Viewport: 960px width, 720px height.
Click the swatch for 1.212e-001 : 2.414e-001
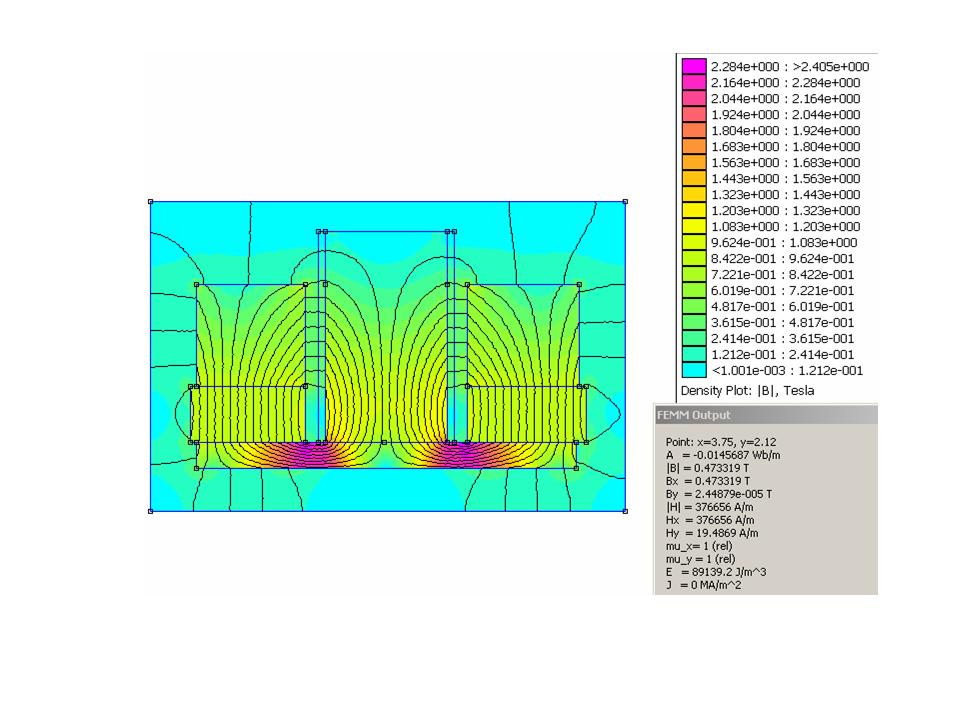(x=694, y=354)
